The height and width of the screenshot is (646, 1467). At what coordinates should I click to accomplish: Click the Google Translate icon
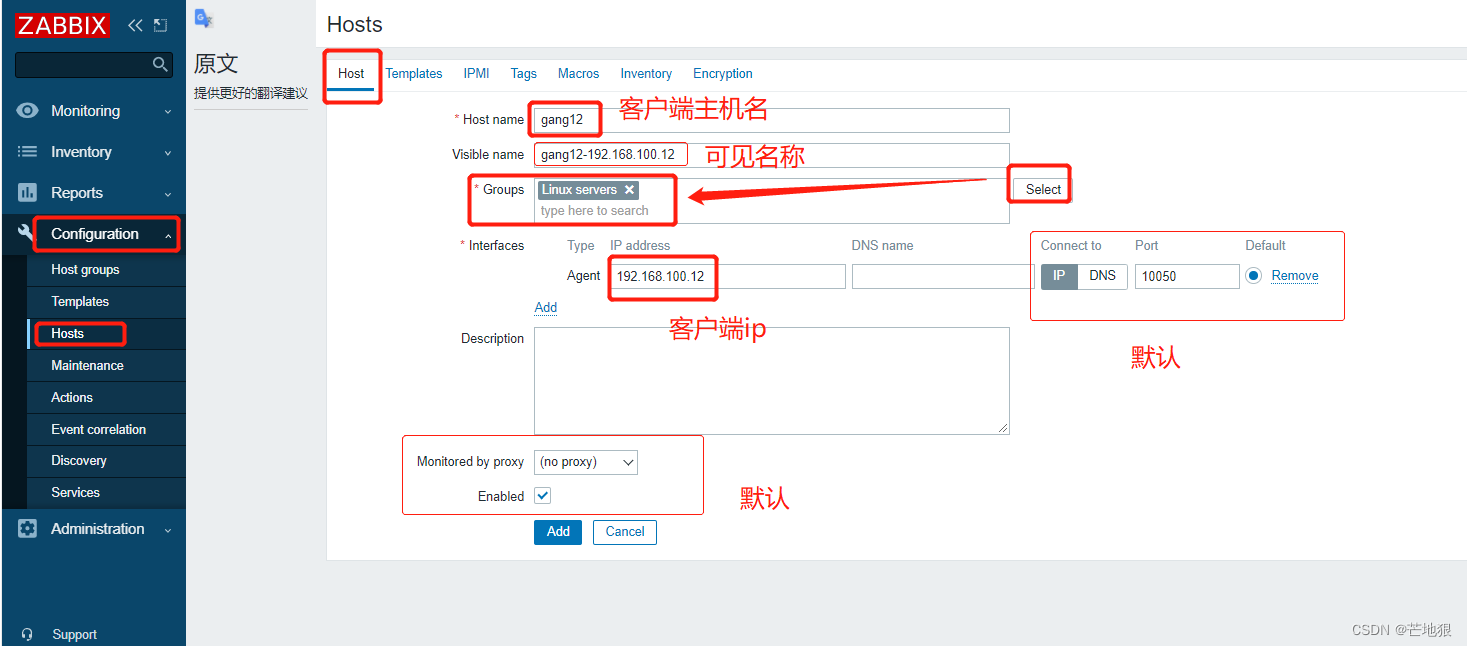click(x=204, y=18)
